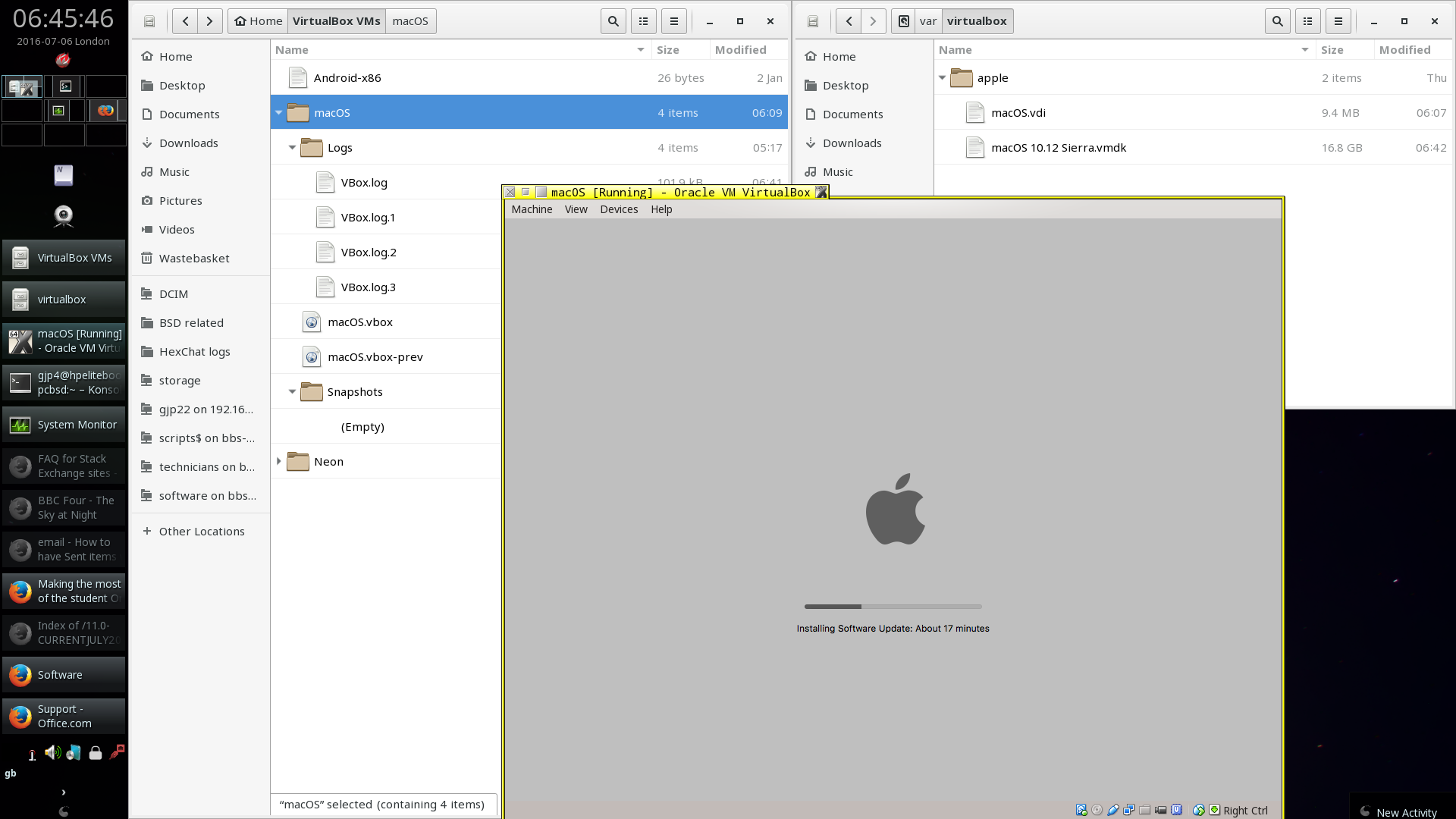Search in the VirtualBox VMs file window
The width and height of the screenshot is (1456, 819).
[613, 21]
